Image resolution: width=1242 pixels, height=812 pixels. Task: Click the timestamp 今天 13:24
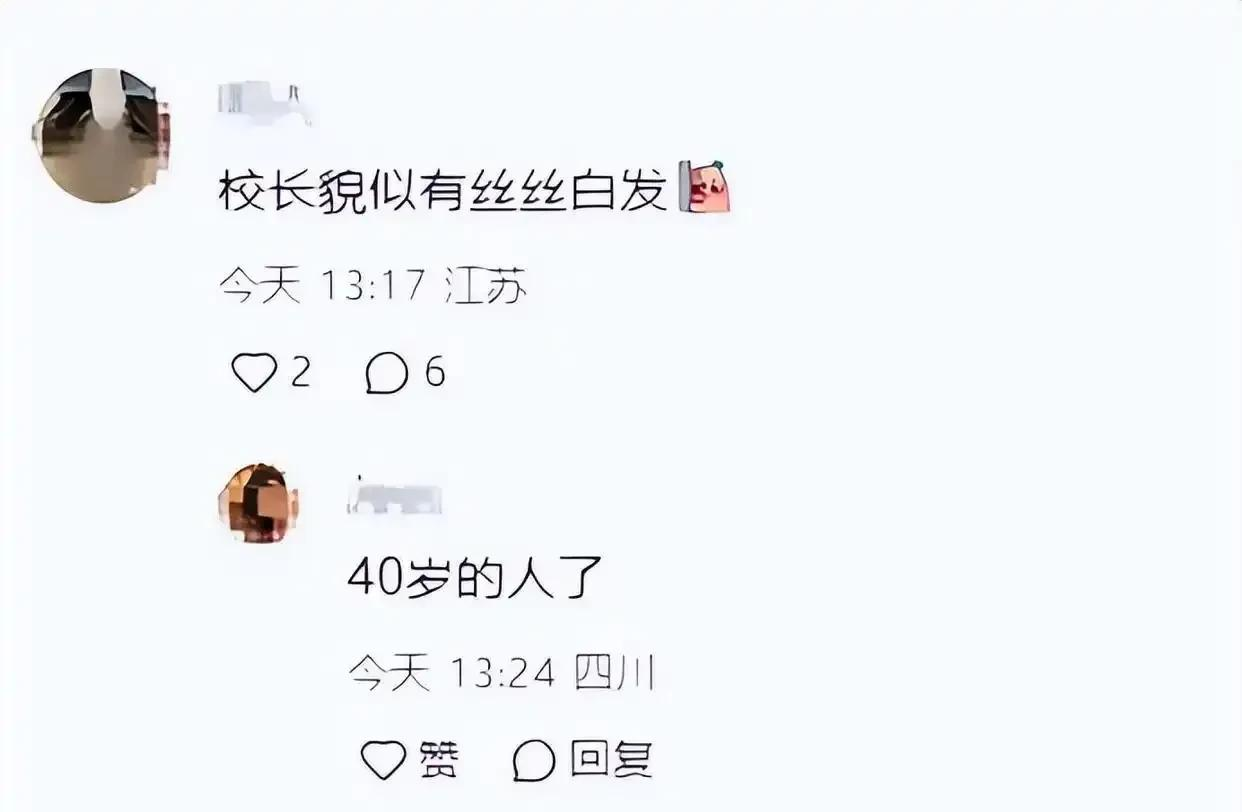[452, 674]
